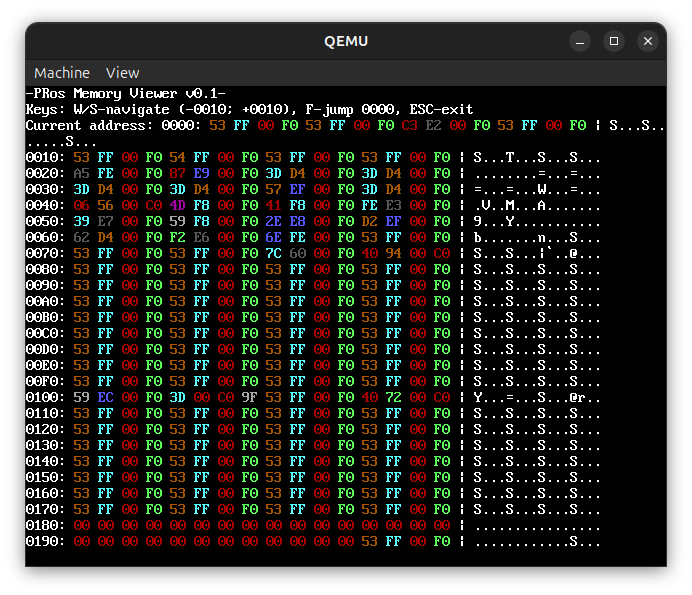Maximize the QEMU window
The width and height of the screenshot is (692, 595).
pos(614,41)
